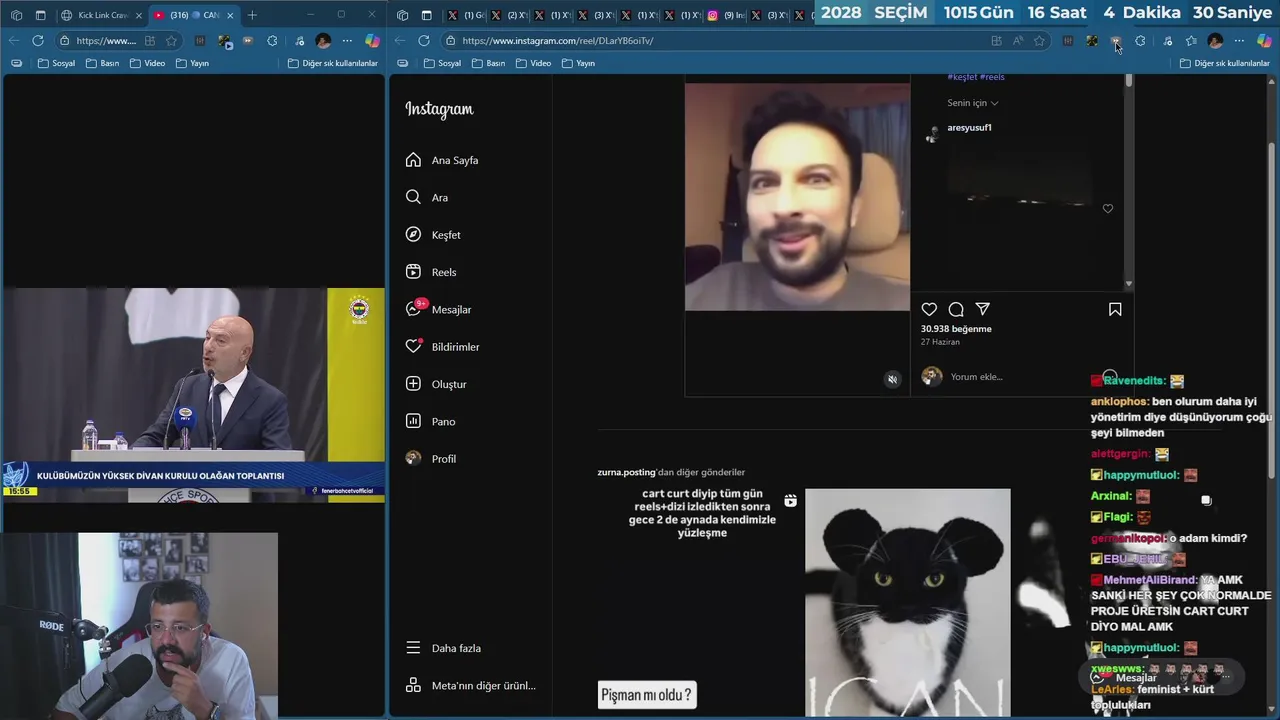This screenshot has width=1280, height=720.
Task: Save the reel with bookmark icon
Action: [1115, 310]
